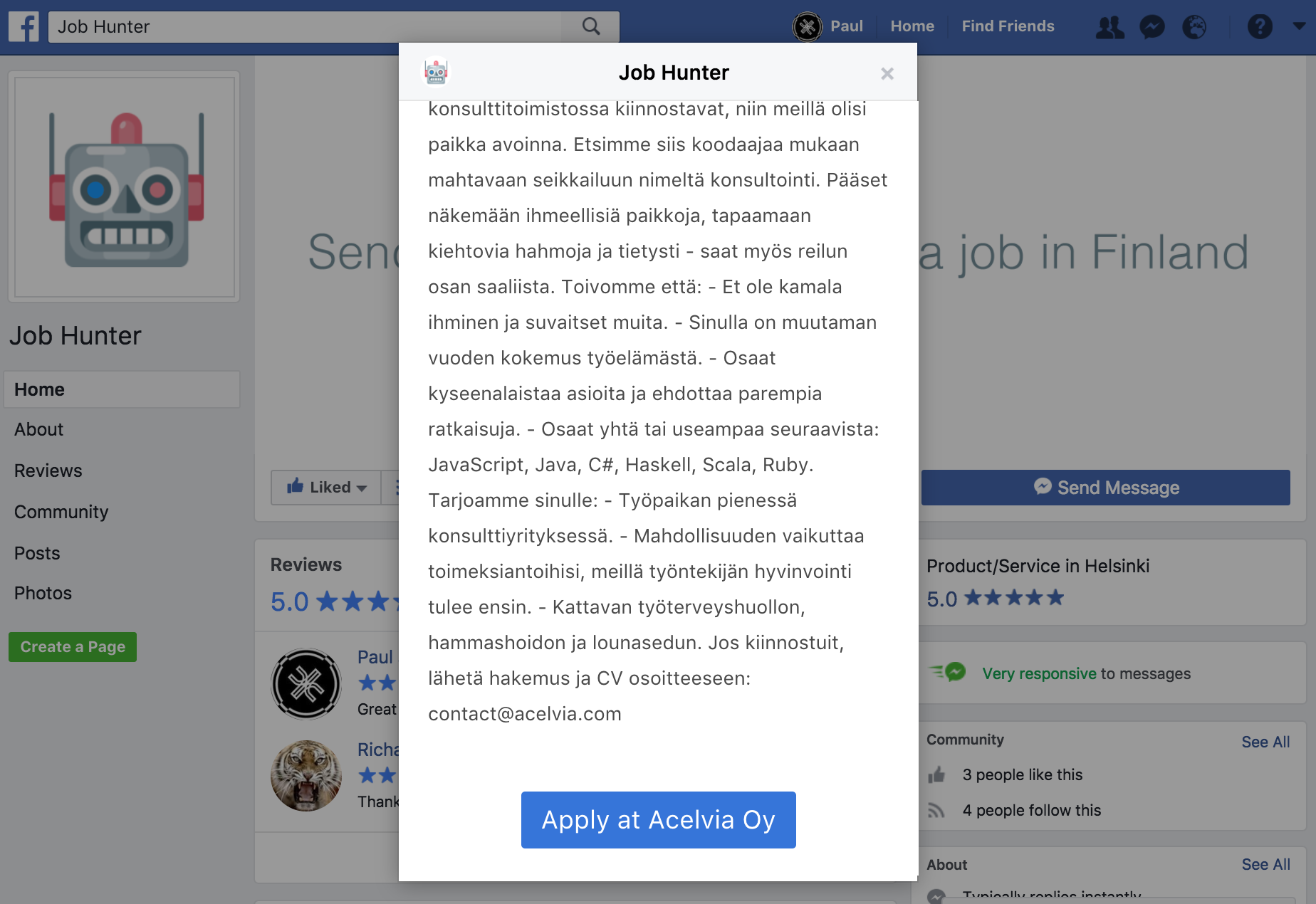Select Posts in page sidebar
Image resolution: width=1316 pixels, height=904 pixels.
pos(37,553)
